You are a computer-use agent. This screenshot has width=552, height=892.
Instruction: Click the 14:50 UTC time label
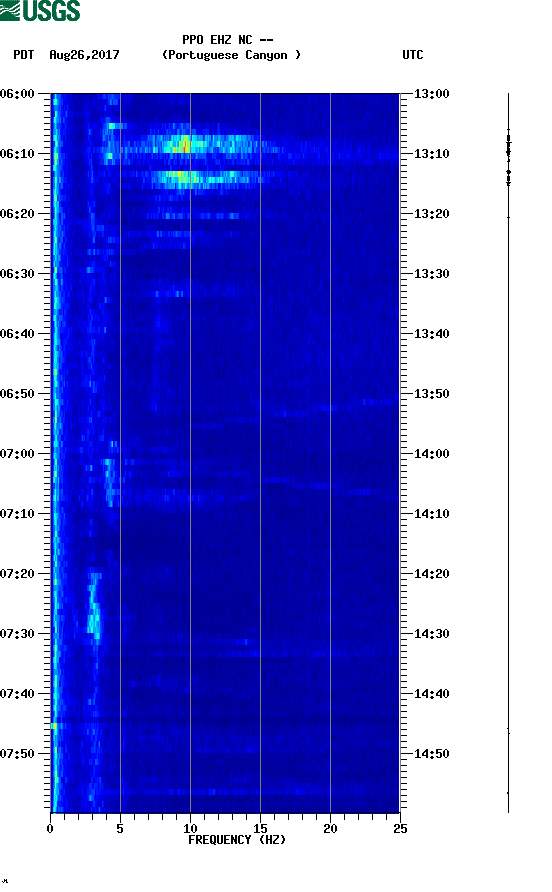[x=431, y=754]
